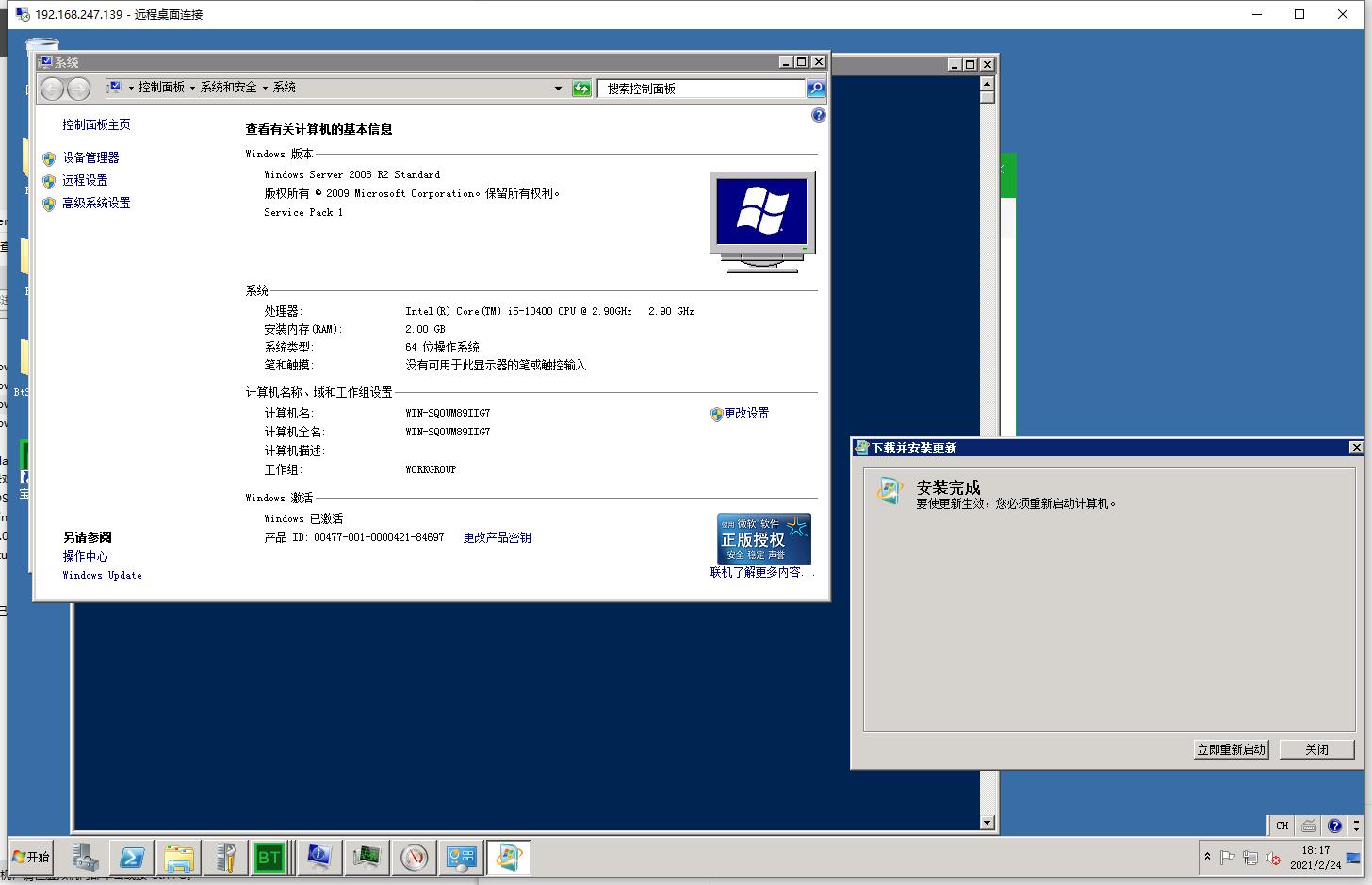Image resolution: width=1372 pixels, height=885 pixels.
Task: Expand the address bar history dropdown
Action: [558, 89]
